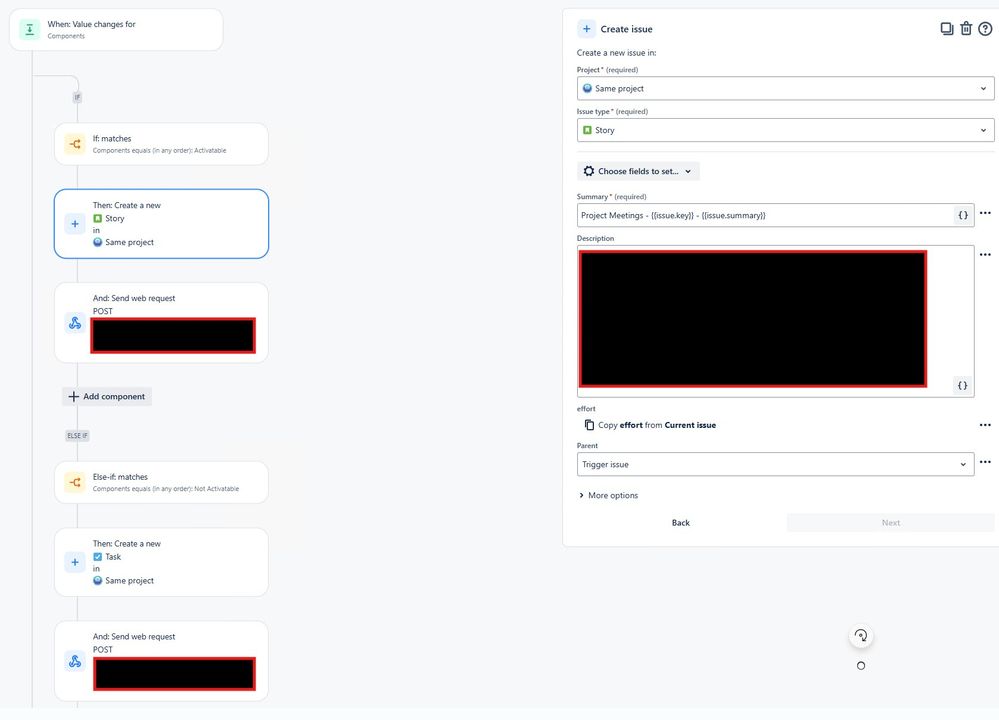Image resolution: width=999 pixels, height=720 pixels.
Task: Insert smart value into Description field
Action: pyautogui.click(x=962, y=385)
